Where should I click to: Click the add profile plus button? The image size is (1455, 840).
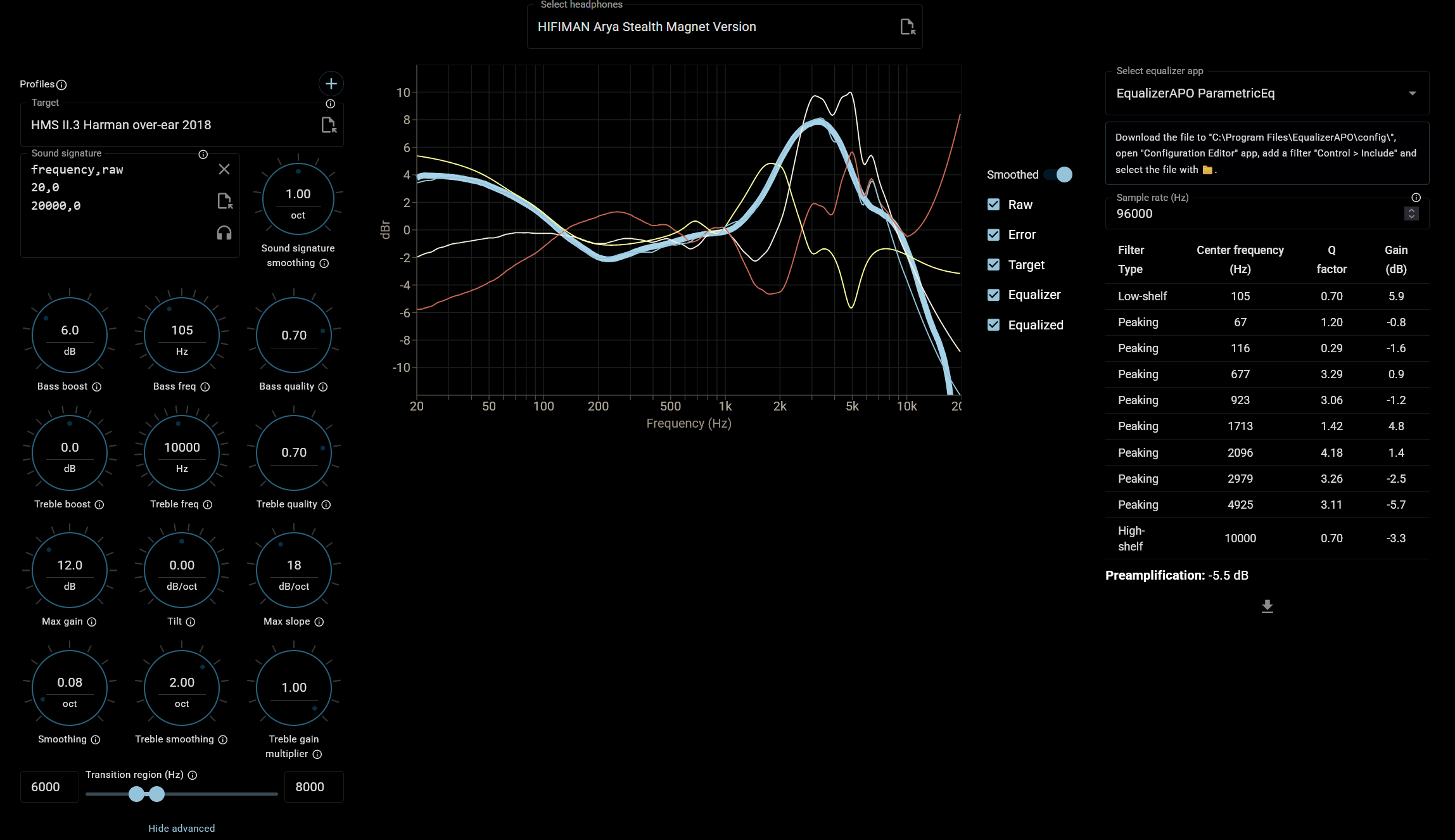pyautogui.click(x=331, y=84)
